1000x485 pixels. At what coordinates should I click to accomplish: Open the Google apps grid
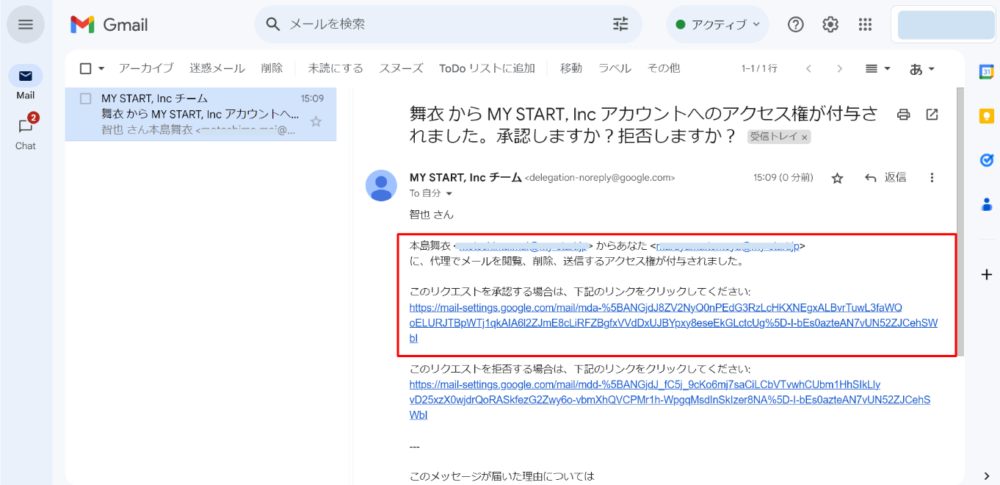[x=865, y=25]
